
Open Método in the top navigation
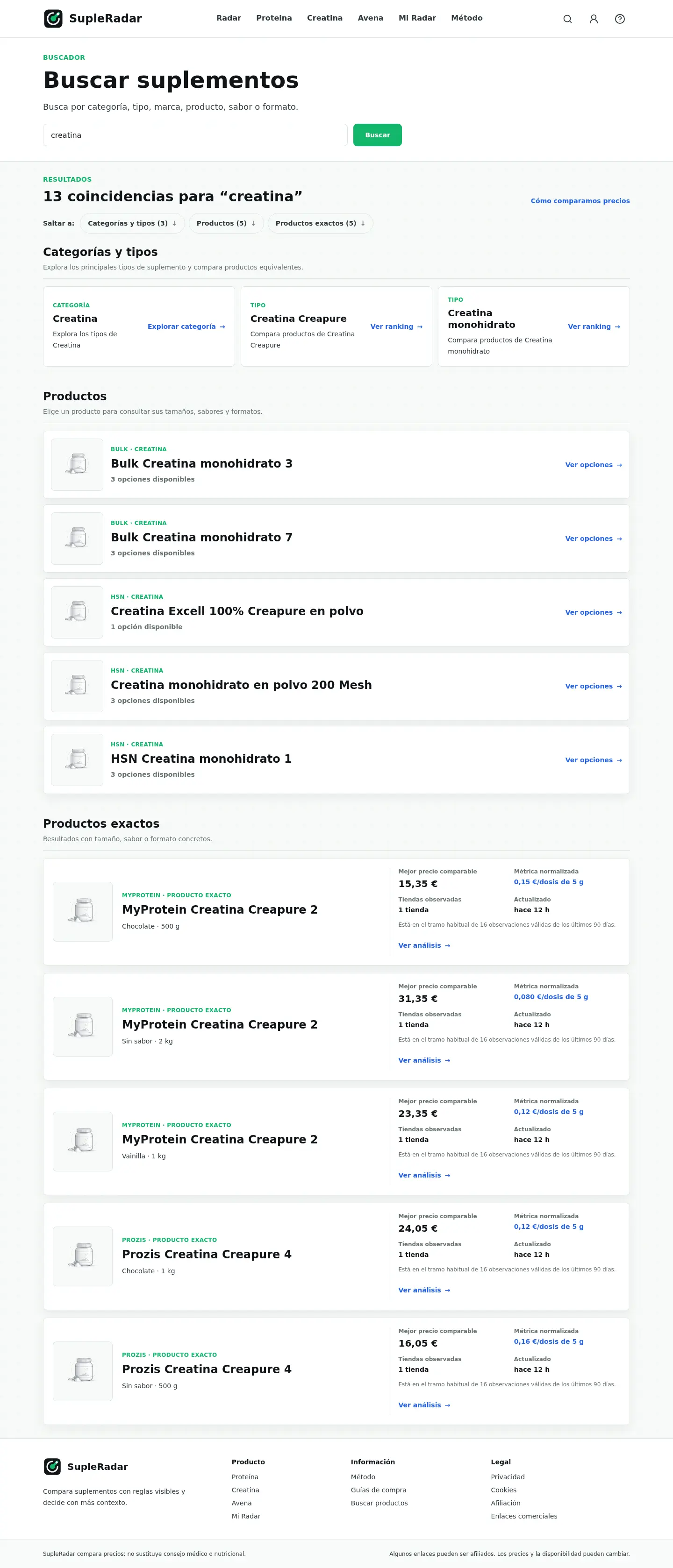tap(466, 18)
